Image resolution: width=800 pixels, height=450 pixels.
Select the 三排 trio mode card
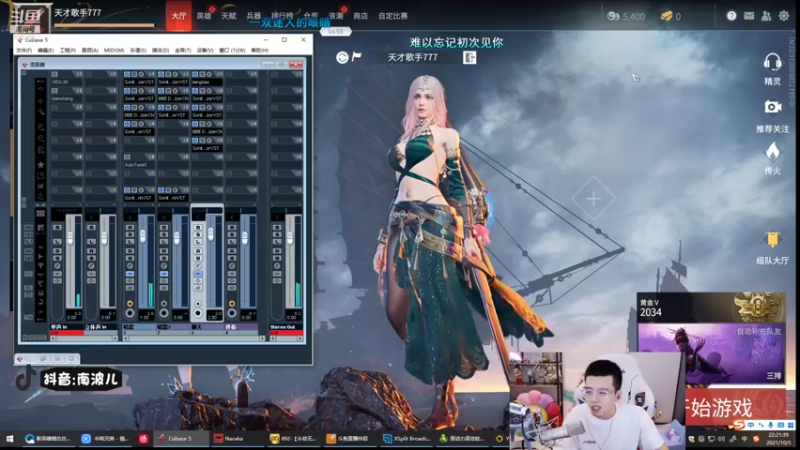click(x=711, y=354)
